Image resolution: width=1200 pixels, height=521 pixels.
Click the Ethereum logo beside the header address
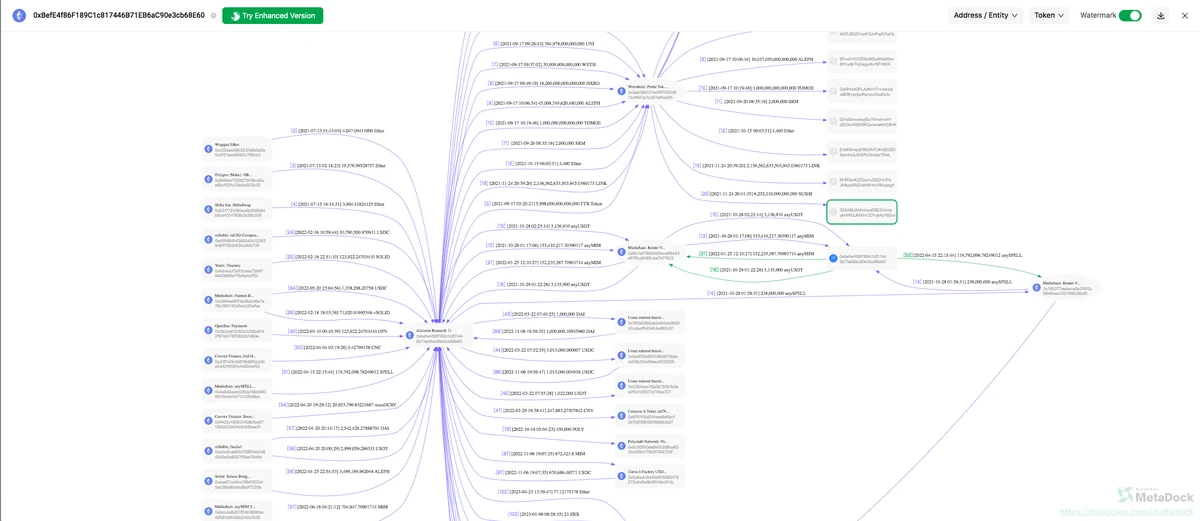pyautogui.click(x=18, y=15)
